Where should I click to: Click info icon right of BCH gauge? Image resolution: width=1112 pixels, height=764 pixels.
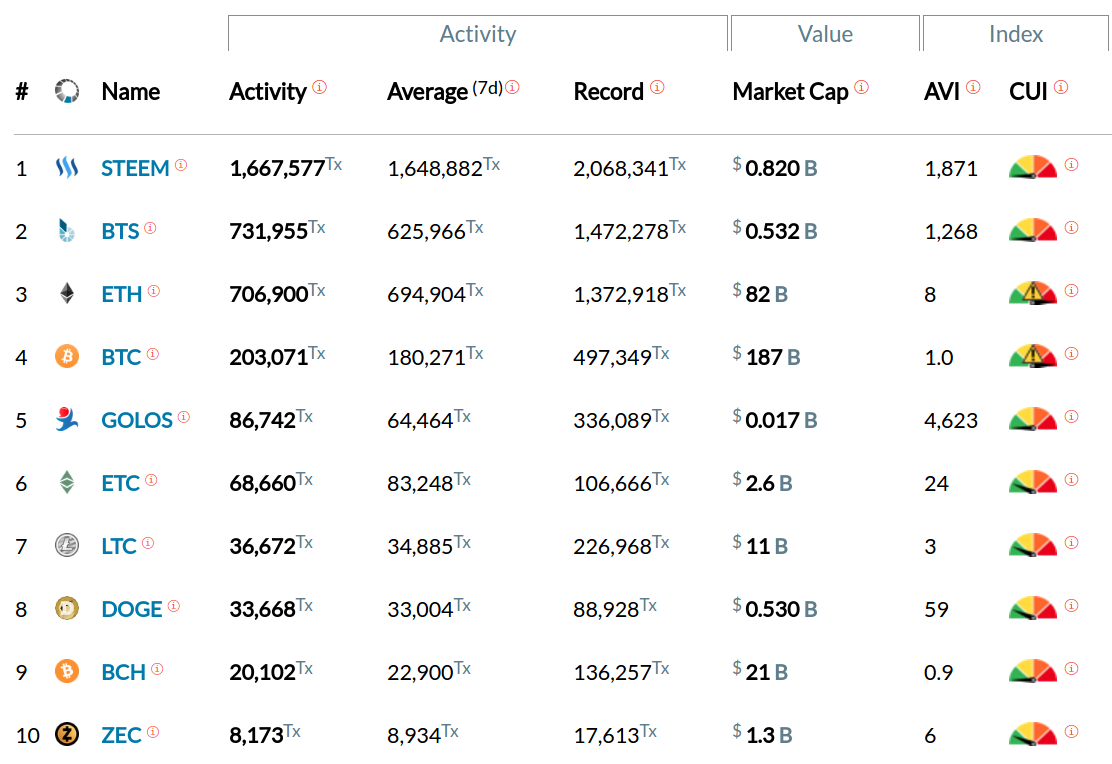pyautogui.click(x=1072, y=668)
